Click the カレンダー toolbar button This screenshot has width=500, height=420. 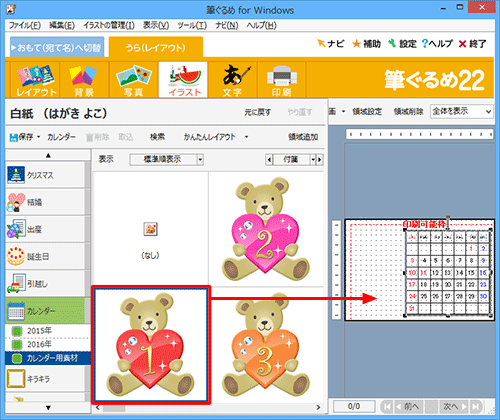(x=61, y=137)
